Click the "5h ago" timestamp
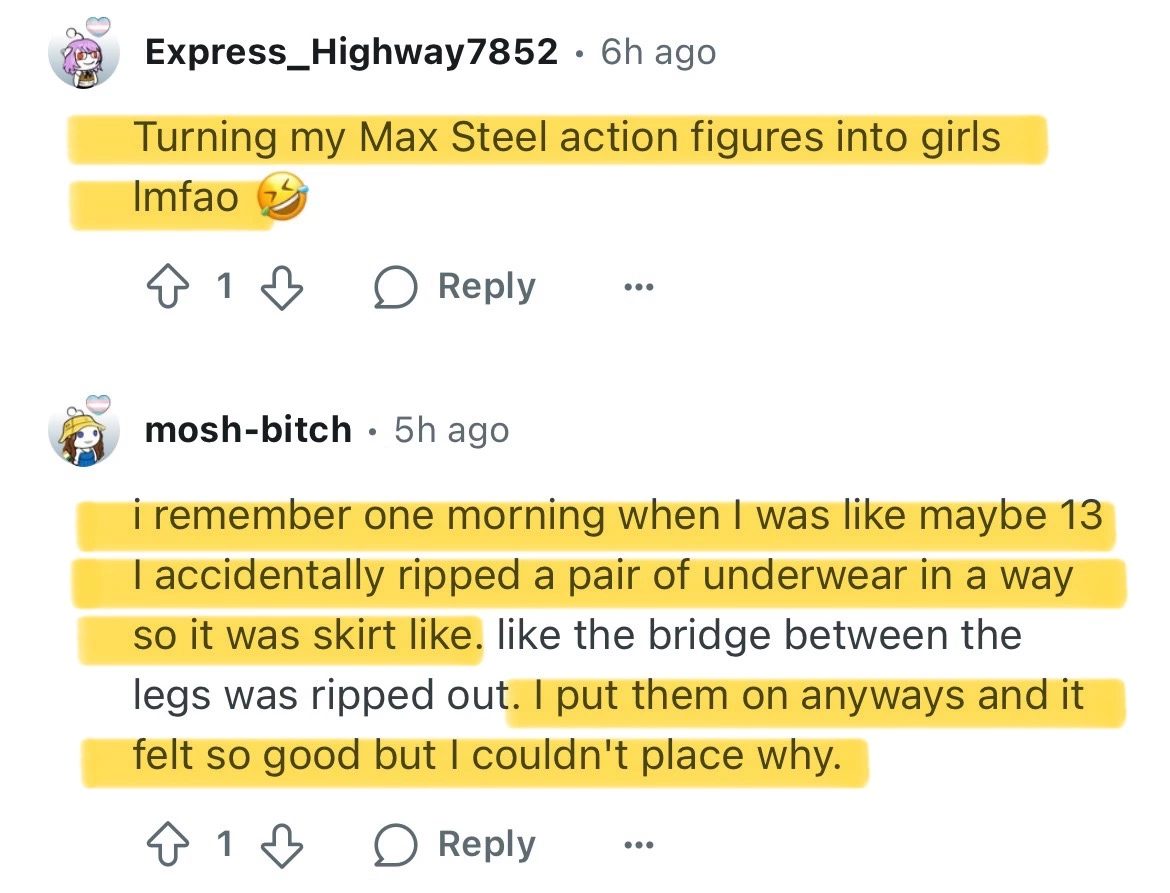 (452, 430)
